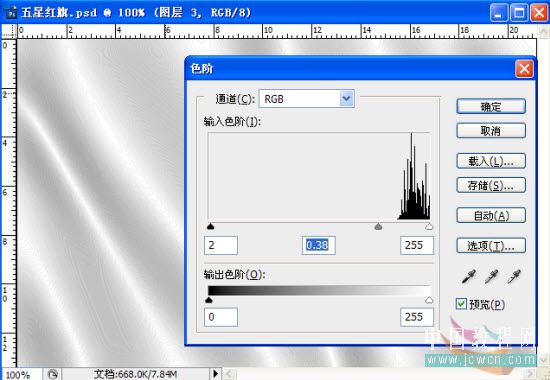
Task: Click the vertical scrollbar up arrow
Action: [543, 31]
